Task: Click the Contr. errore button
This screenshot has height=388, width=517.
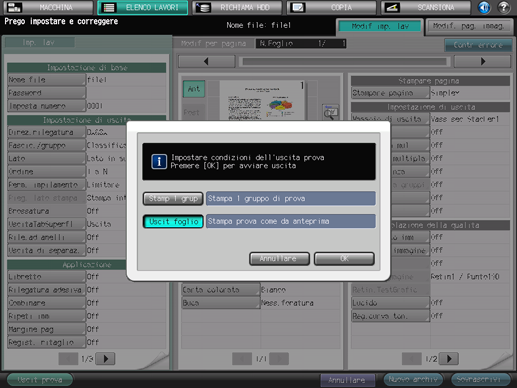Action: [x=478, y=45]
